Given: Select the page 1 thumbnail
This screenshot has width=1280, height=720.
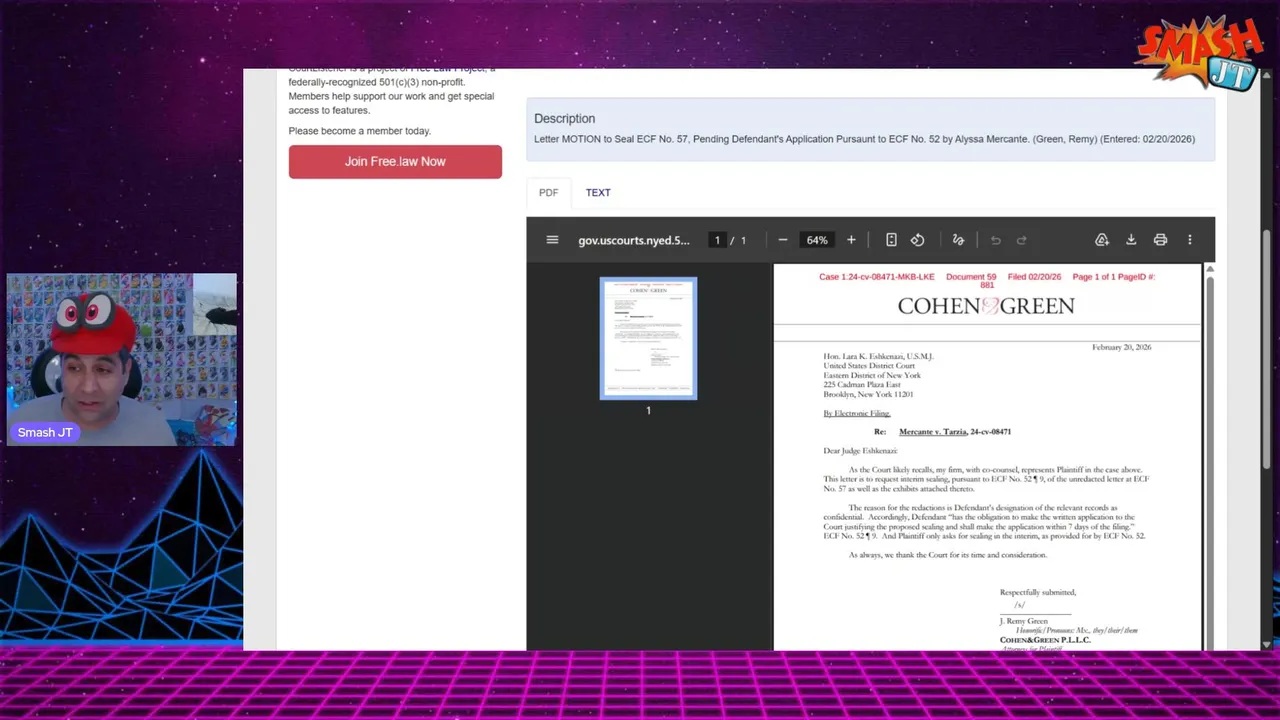Looking at the screenshot, I should pos(648,338).
